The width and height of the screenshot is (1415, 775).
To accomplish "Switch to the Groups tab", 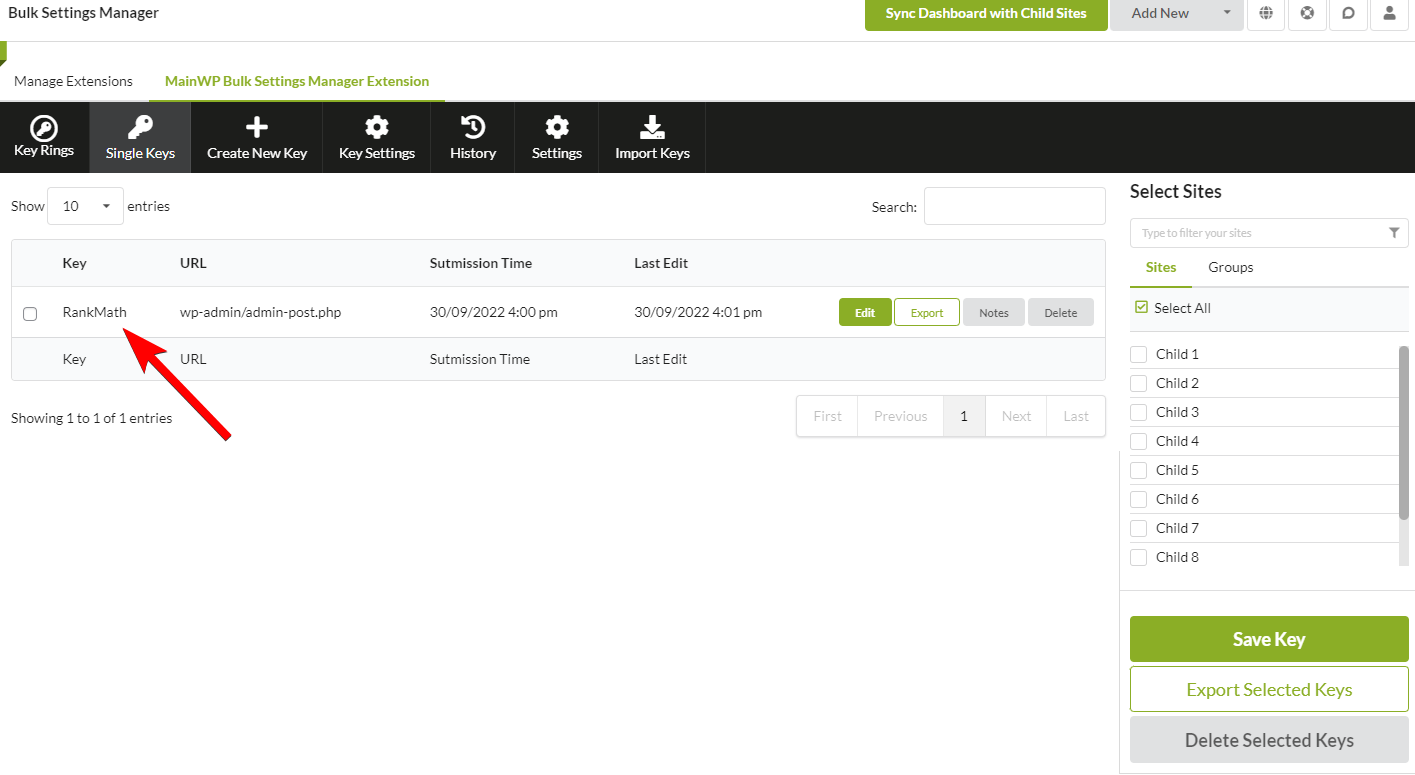I will tap(1230, 268).
